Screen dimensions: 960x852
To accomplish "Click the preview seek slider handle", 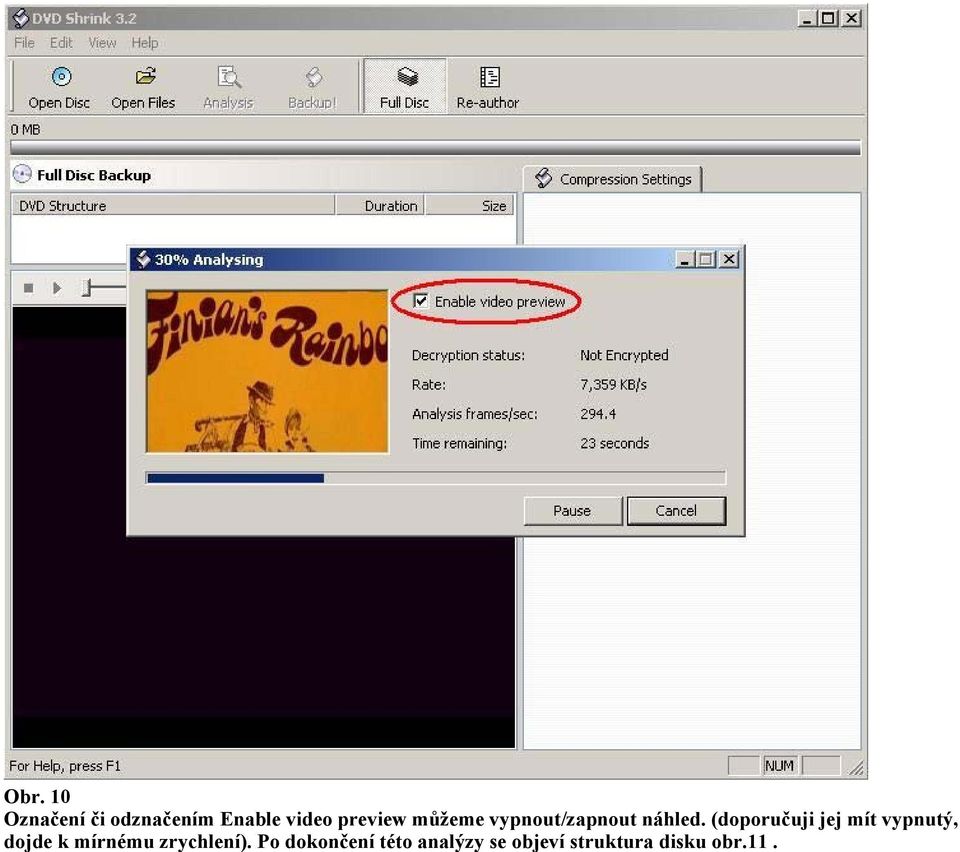I will (x=87, y=288).
